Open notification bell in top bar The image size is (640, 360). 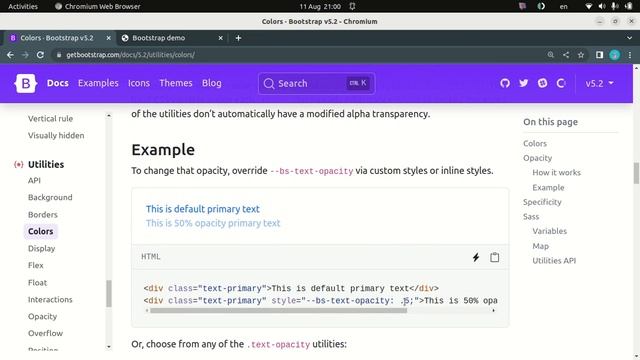[352, 6]
